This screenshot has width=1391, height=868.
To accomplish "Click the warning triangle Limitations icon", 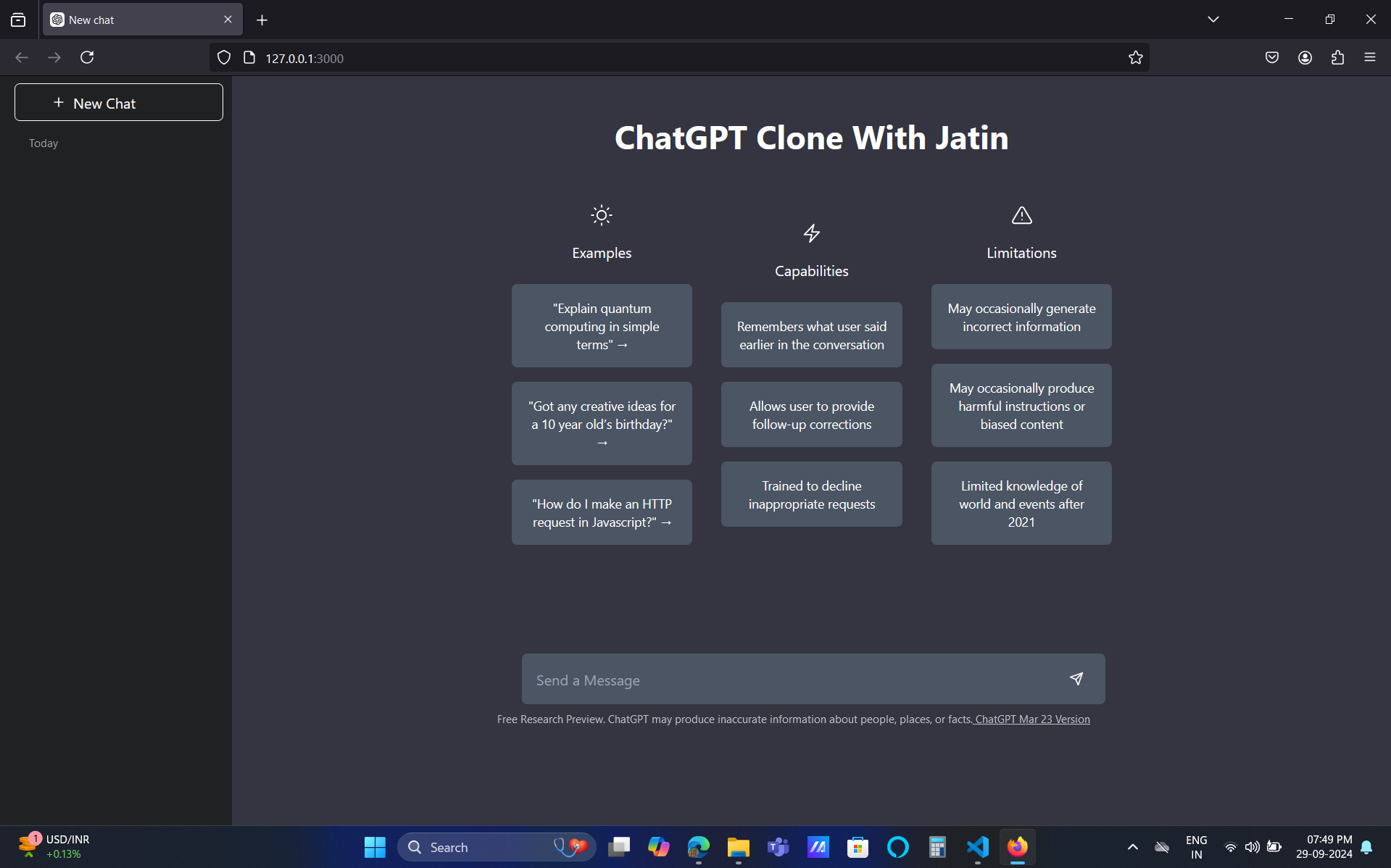I will 1021,215.
